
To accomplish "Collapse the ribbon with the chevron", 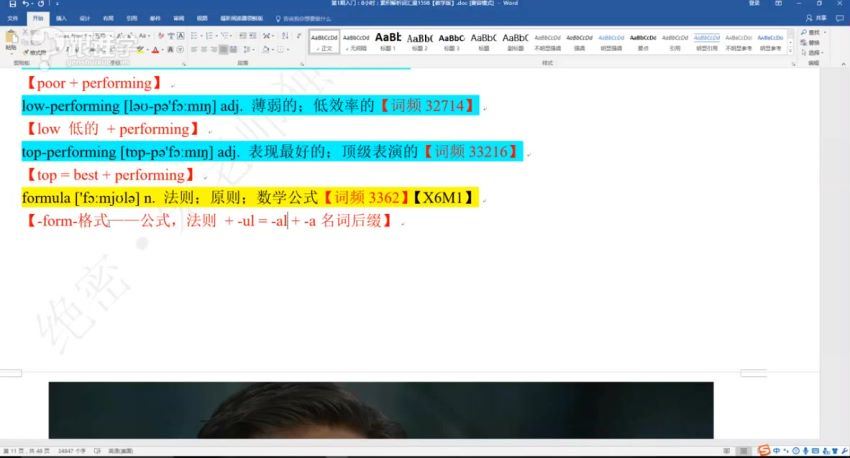I will (x=843, y=64).
